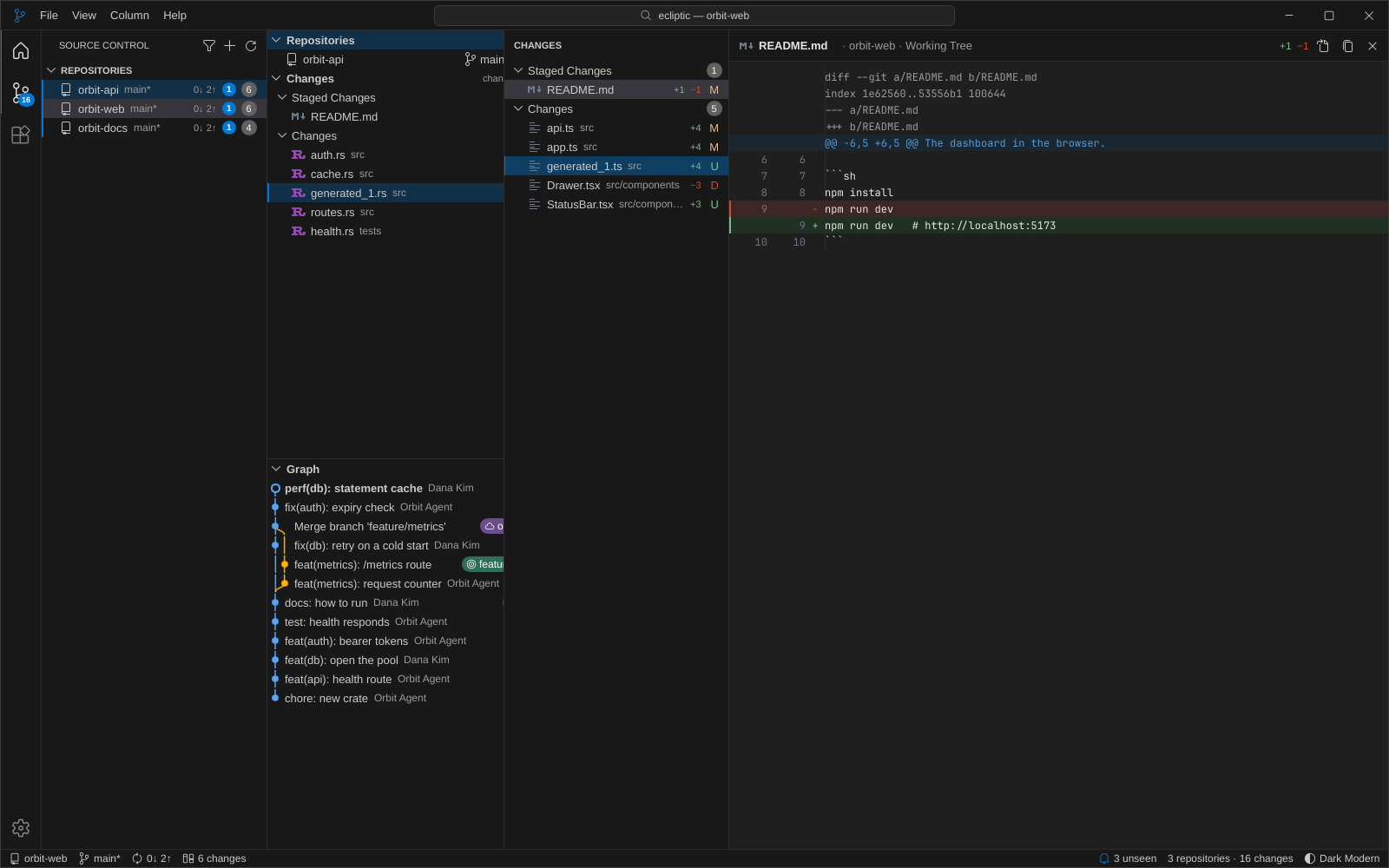Select the 'perf(db): statement cache' commit
The image size is (1389, 868).
pyautogui.click(x=385, y=488)
